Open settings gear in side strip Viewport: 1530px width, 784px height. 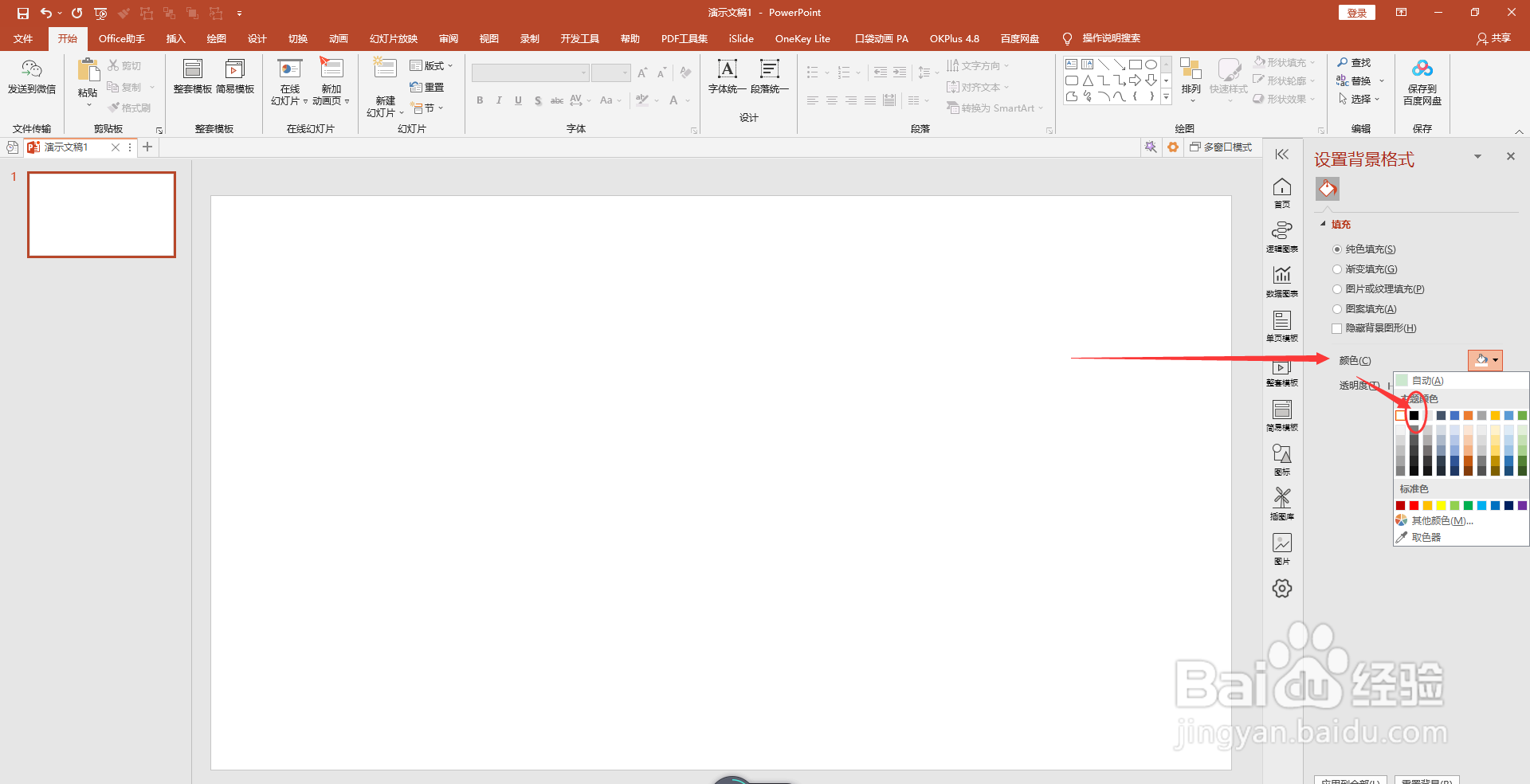pyautogui.click(x=1282, y=588)
